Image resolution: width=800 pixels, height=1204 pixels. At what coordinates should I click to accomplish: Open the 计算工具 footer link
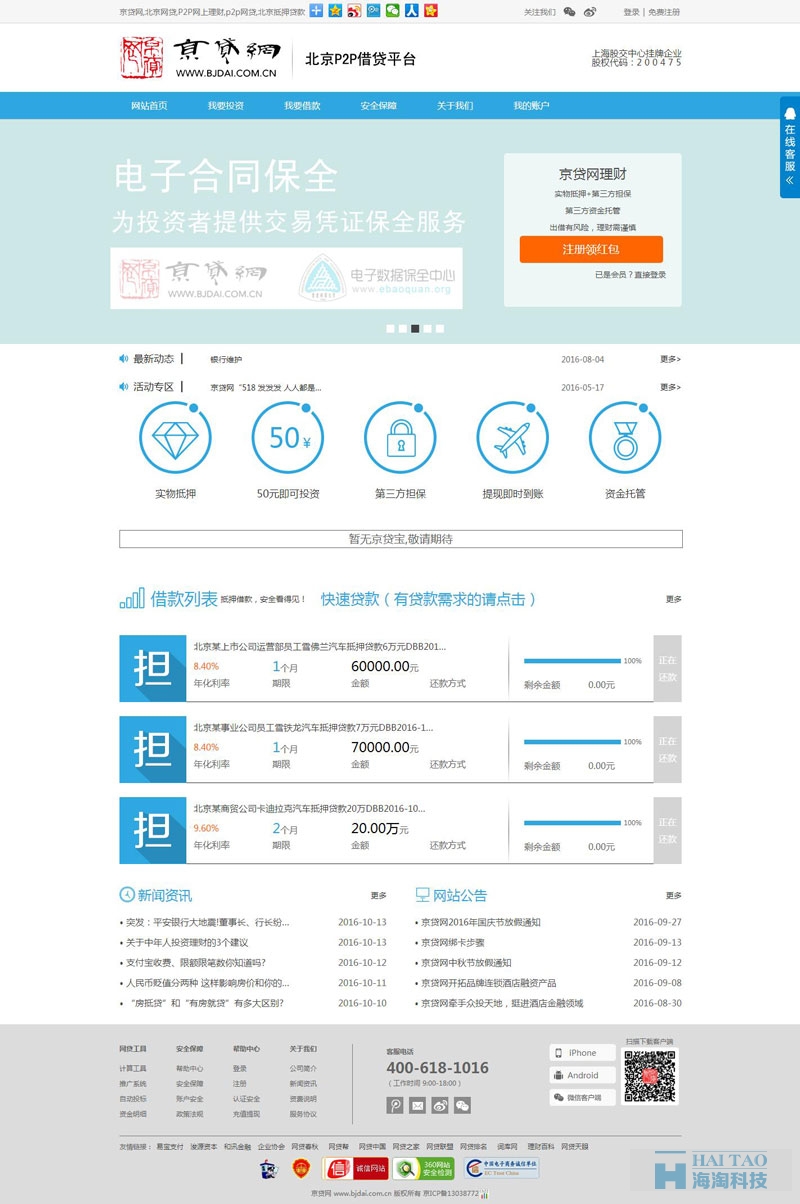pos(132,1068)
